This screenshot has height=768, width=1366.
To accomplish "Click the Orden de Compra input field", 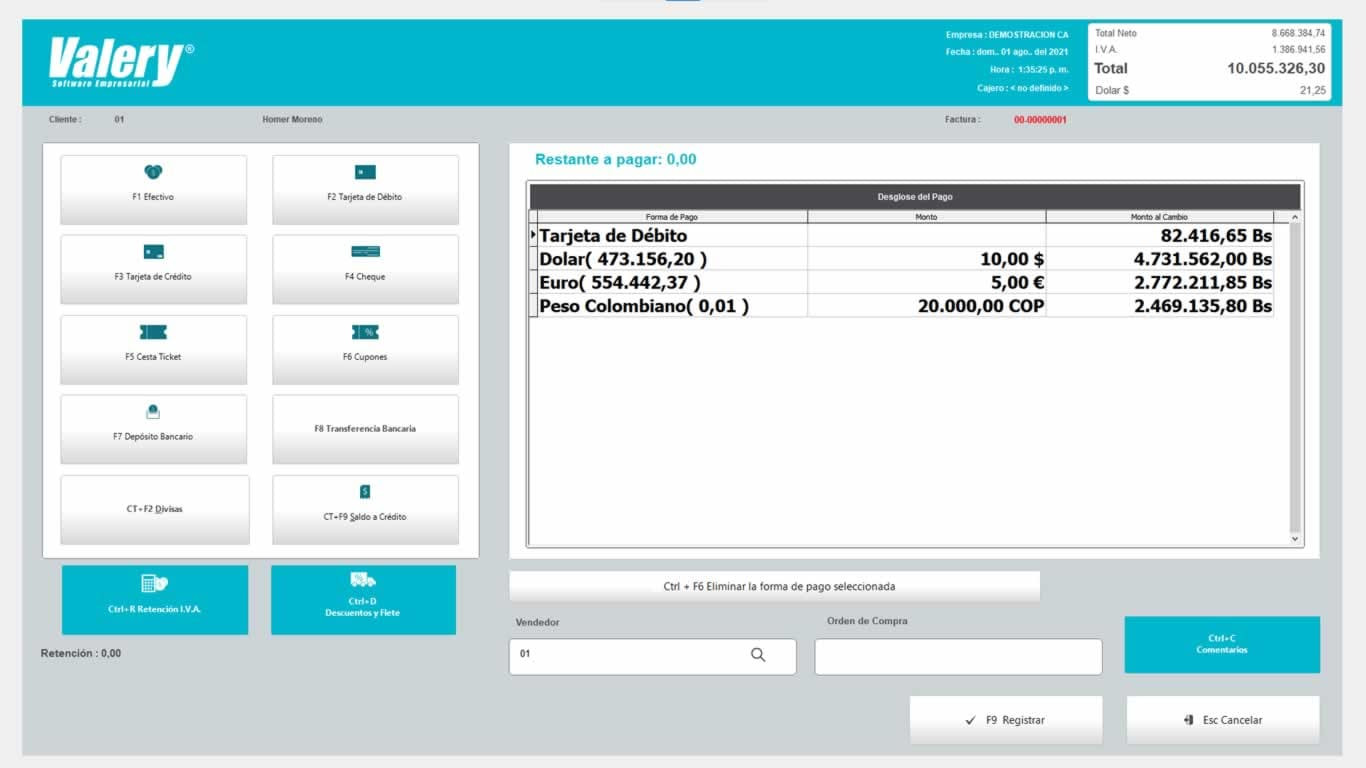I will click(957, 657).
